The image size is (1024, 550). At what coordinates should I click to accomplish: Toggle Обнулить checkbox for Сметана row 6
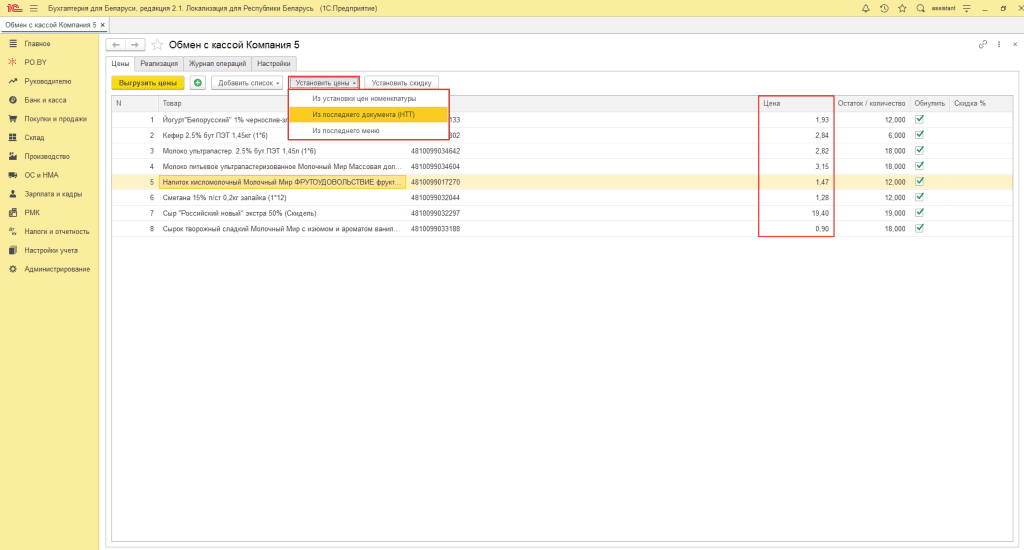(920, 197)
